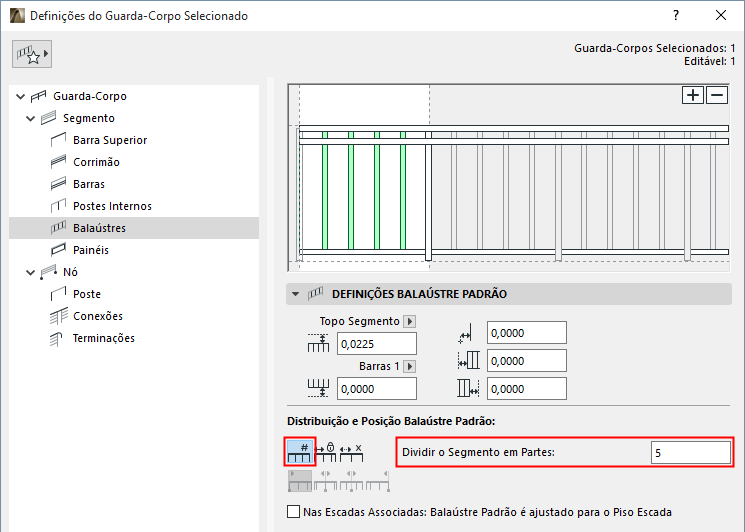Click the Barras 1 offset field 0,0000
This screenshot has height=532, width=745.
tap(377, 389)
